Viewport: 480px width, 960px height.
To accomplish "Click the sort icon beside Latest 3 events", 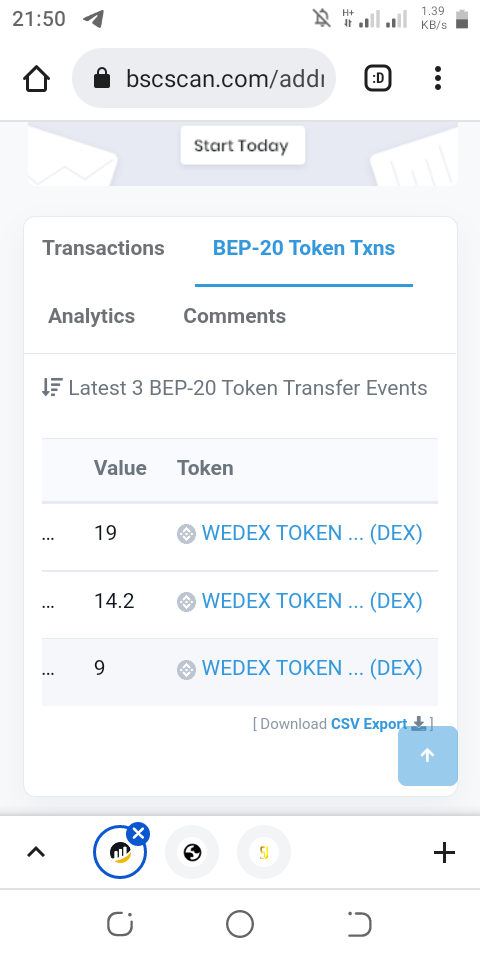I will click(x=52, y=388).
